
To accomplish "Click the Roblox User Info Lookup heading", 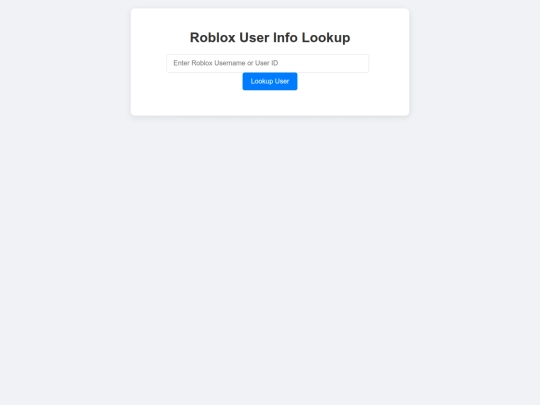I will click(270, 38).
